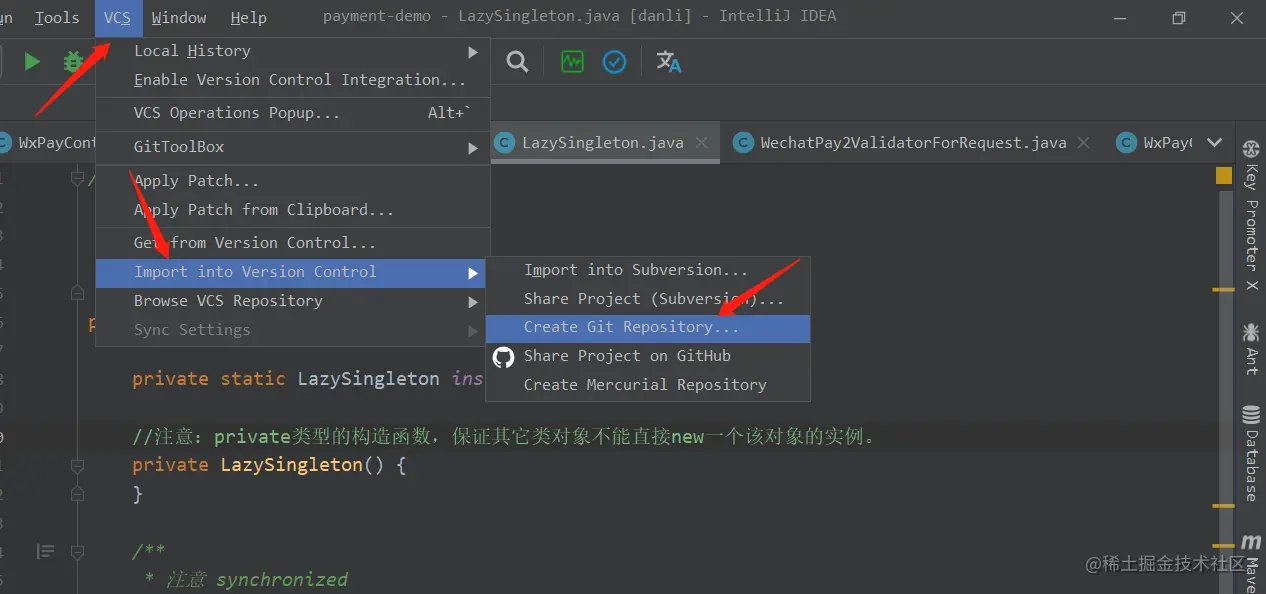Viewport: 1266px width, 594px height.
Task: Switch to the LazySingleton.java tab
Action: point(603,143)
